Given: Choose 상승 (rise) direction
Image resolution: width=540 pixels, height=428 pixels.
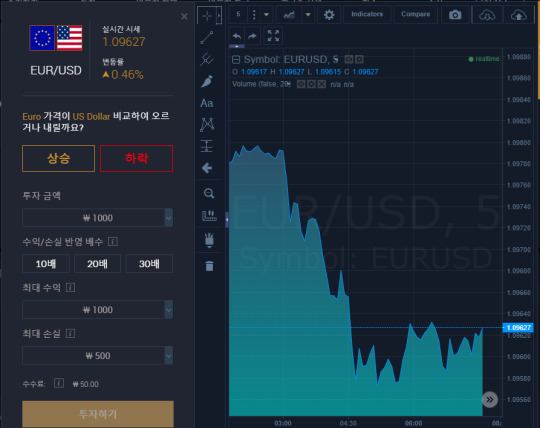Looking at the screenshot, I should coord(59,158).
